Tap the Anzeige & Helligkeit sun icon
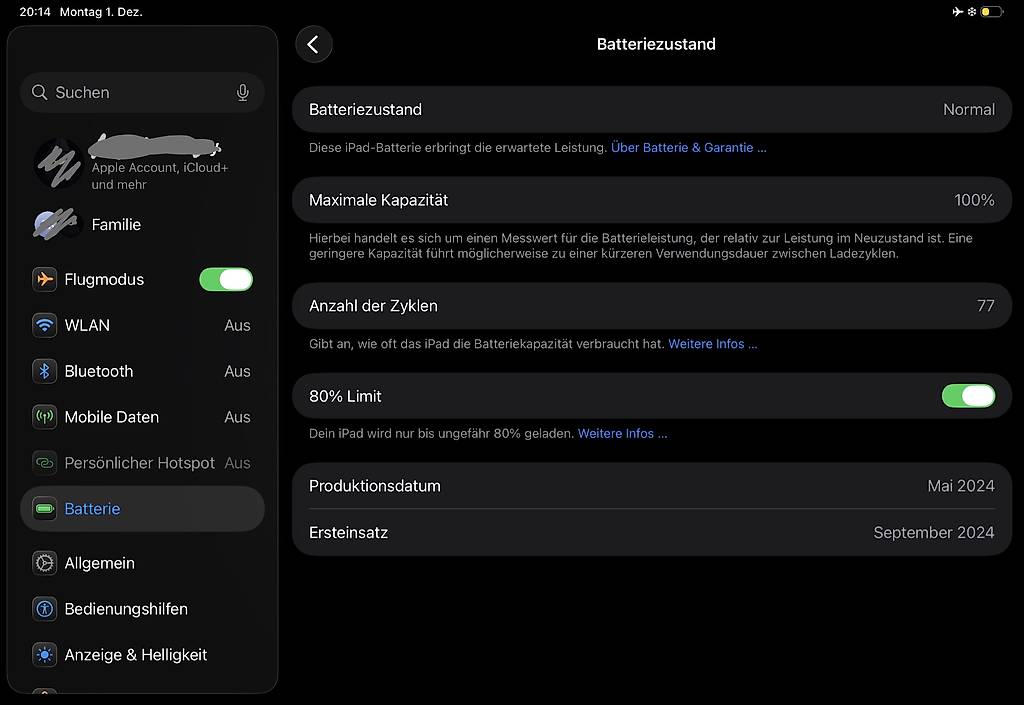The width and height of the screenshot is (1024, 705). (44, 655)
